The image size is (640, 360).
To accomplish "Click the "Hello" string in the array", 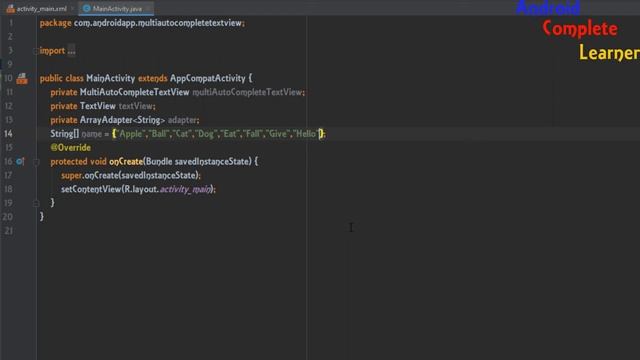I will [305, 134].
